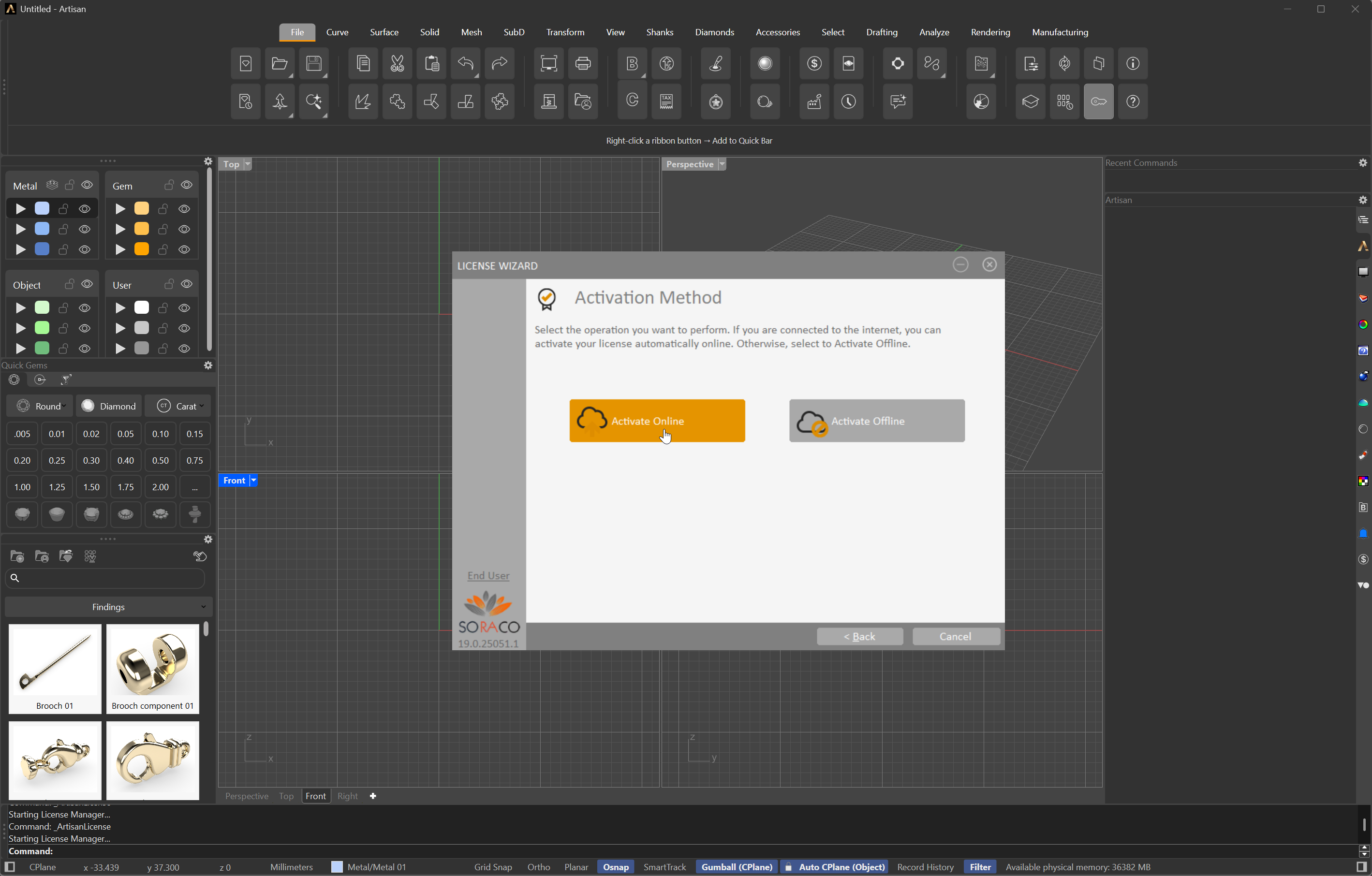Open the Curve ribbon tab

pyautogui.click(x=337, y=32)
